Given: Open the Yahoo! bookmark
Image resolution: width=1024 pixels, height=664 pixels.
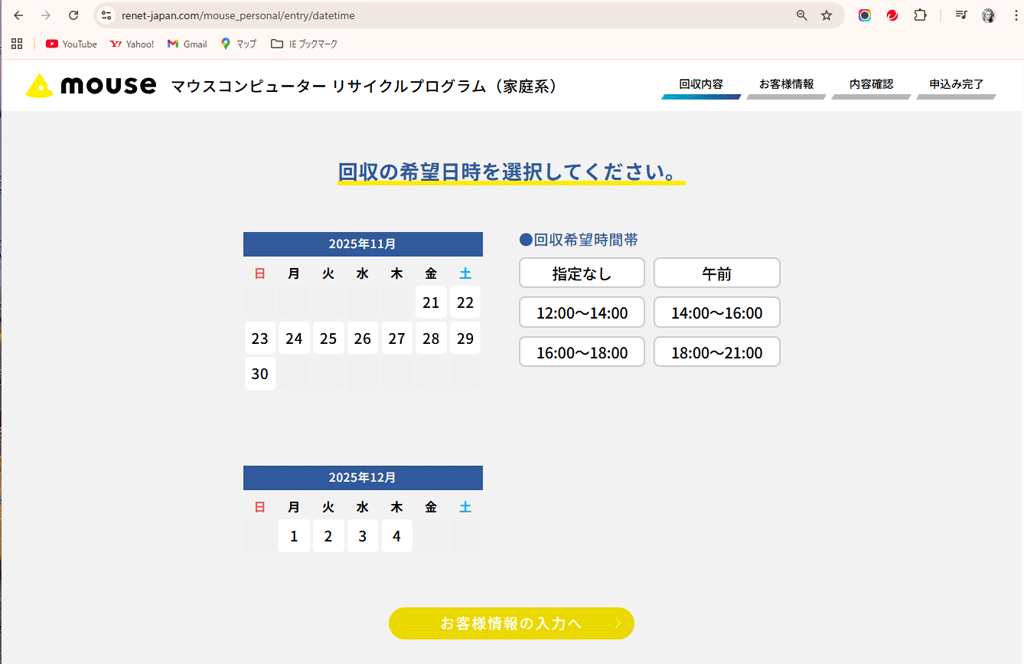Looking at the screenshot, I should coord(132,44).
